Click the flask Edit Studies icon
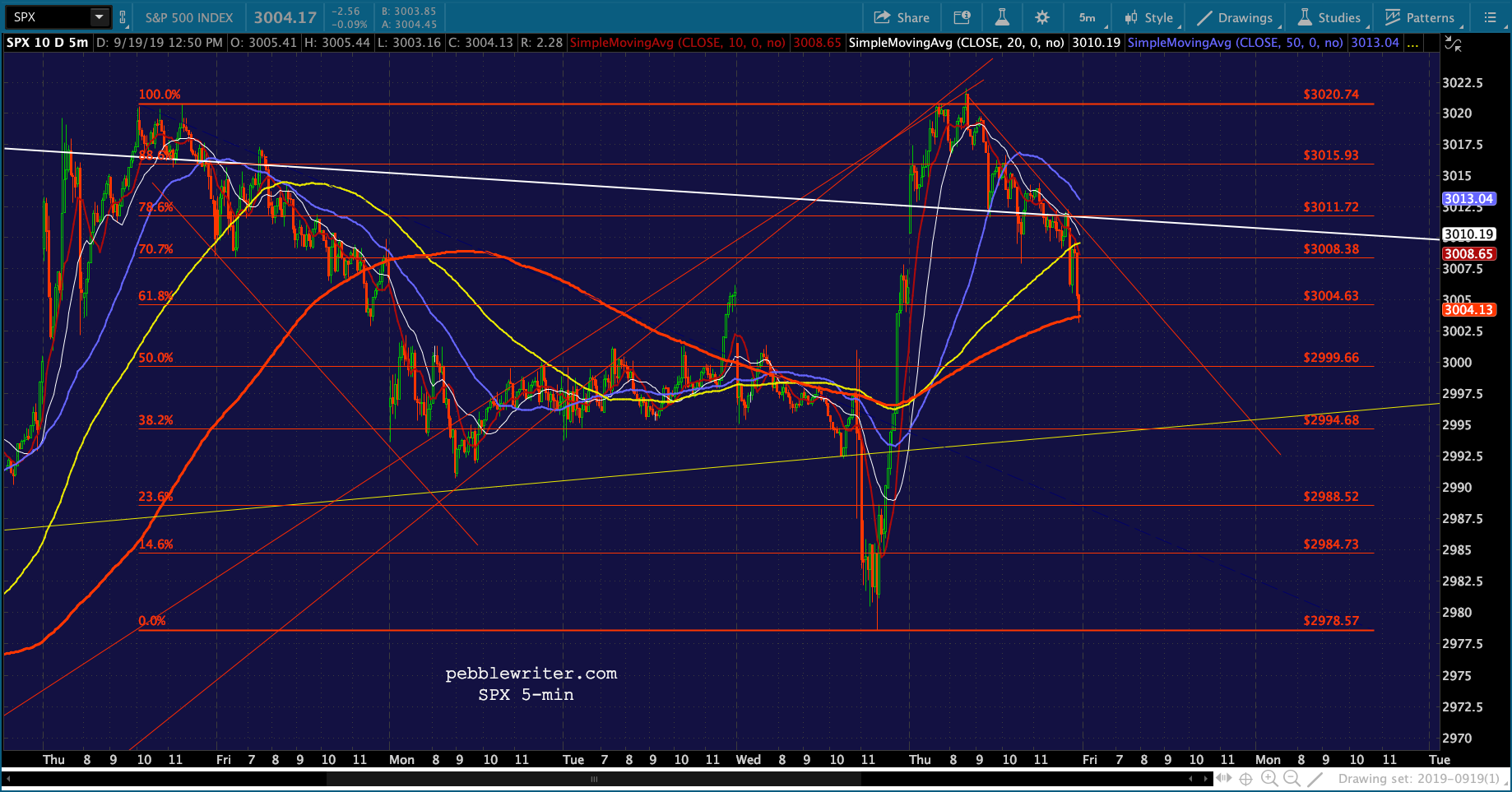 (x=1002, y=17)
